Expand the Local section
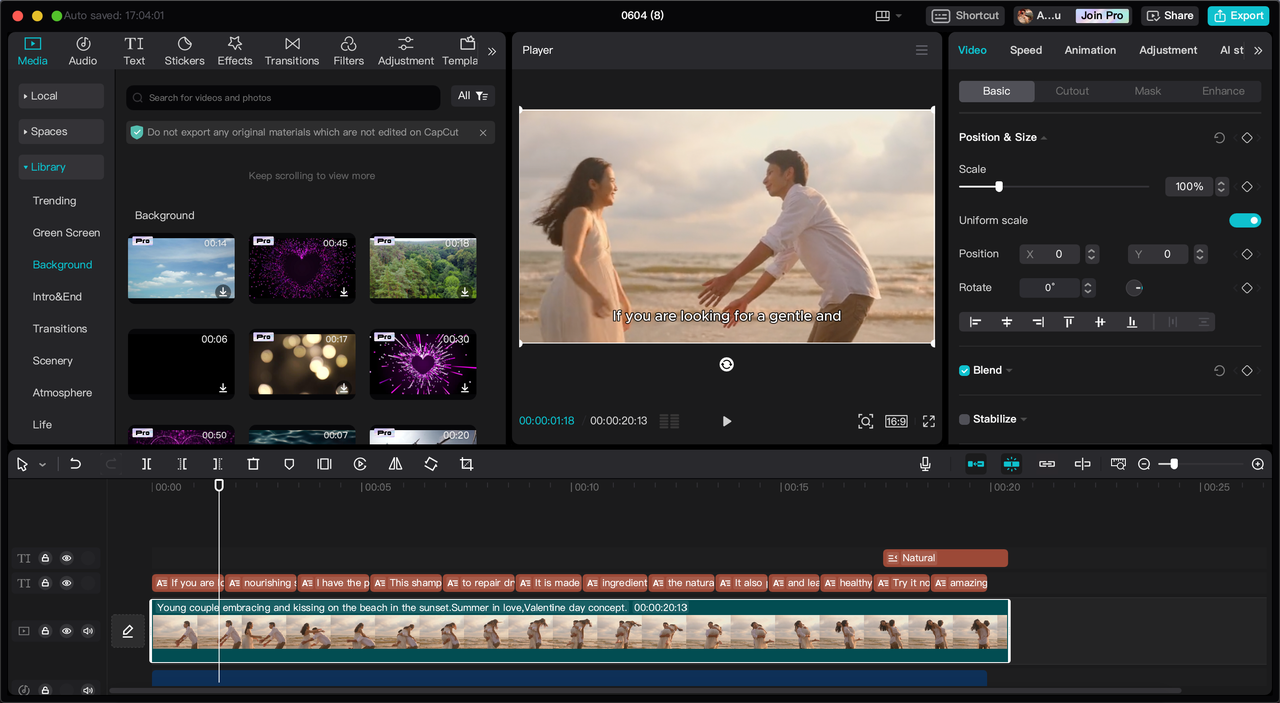The width and height of the screenshot is (1280, 703). coord(61,96)
